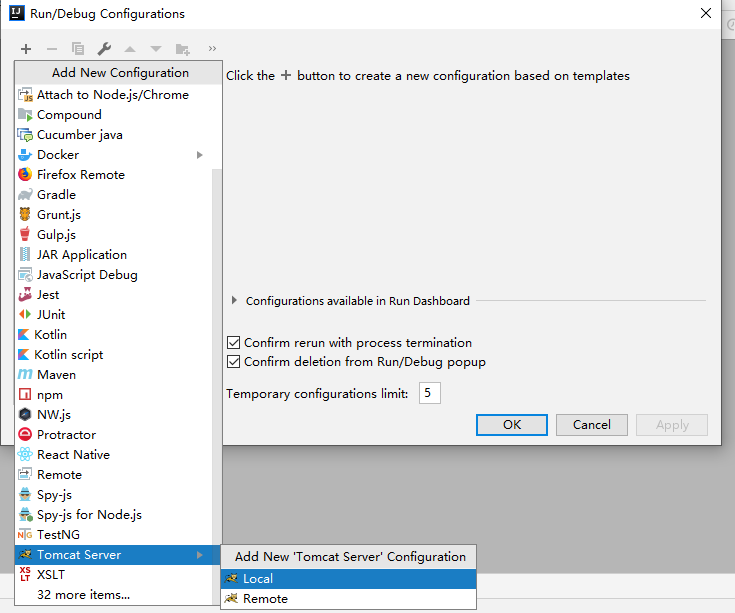This screenshot has height=613, width=735.
Task: Click the JAR Application icon
Action: coord(25,254)
